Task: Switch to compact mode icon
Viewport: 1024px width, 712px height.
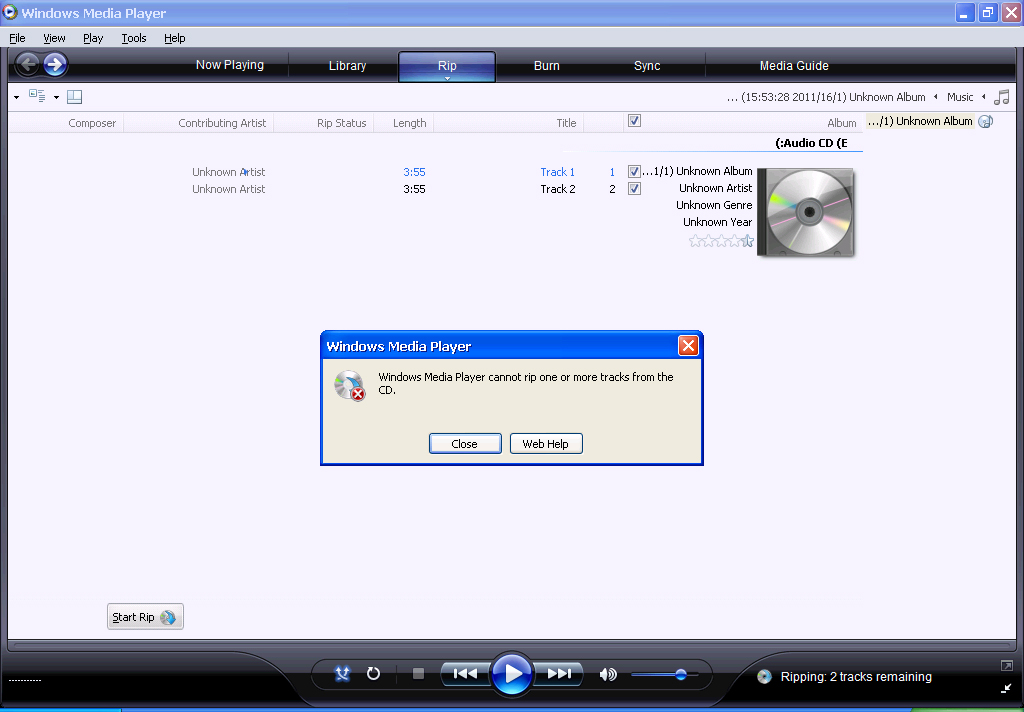Action: pos(1006,688)
